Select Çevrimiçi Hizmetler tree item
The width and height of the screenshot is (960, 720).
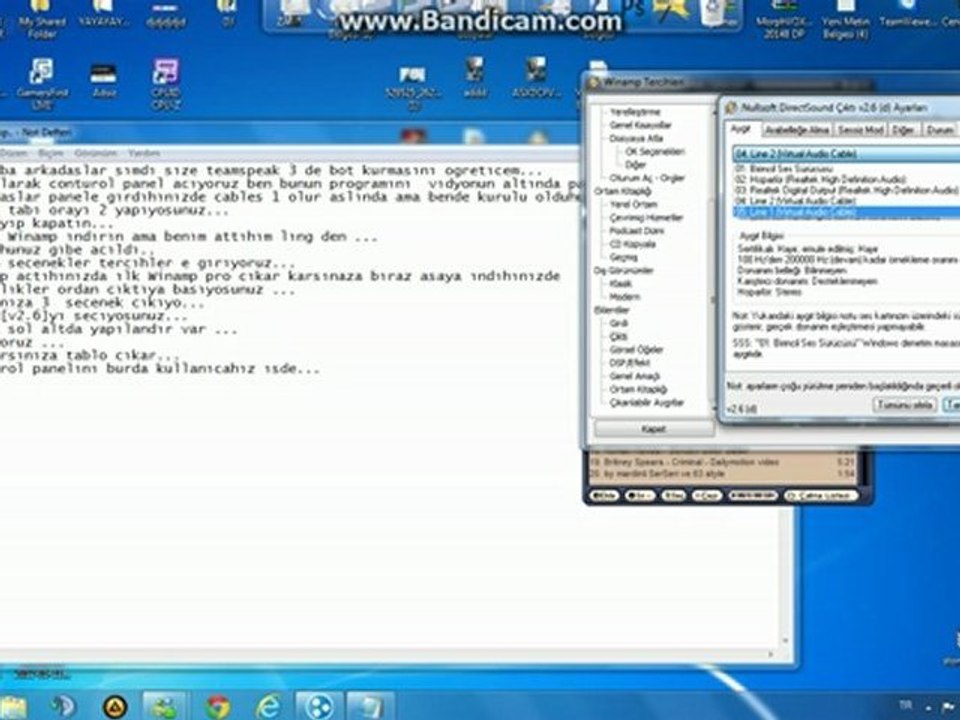646,218
